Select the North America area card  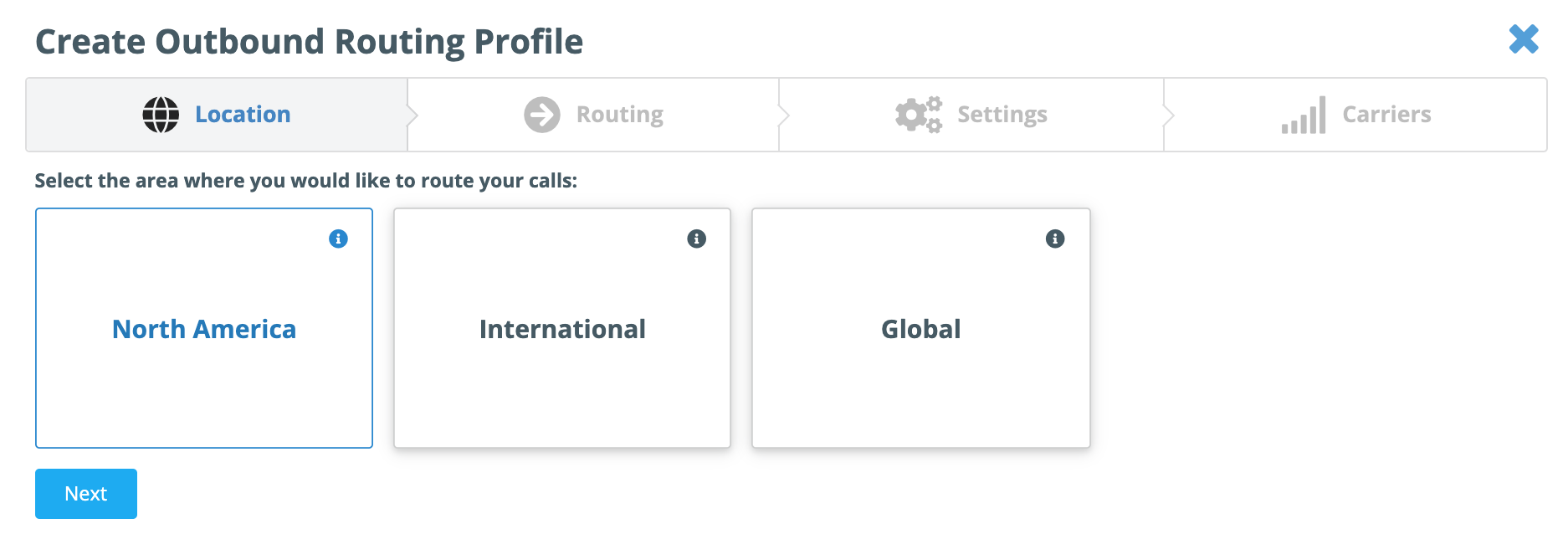[204, 328]
